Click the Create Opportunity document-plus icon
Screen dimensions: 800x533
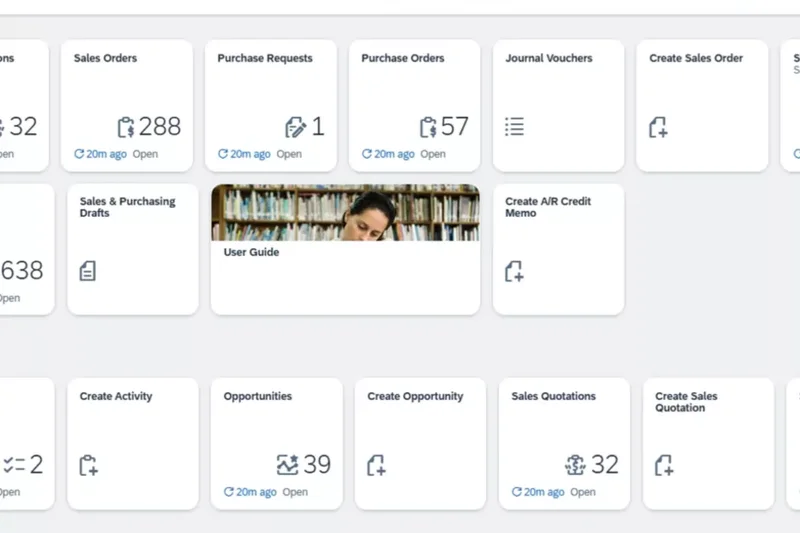(x=376, y=465)
